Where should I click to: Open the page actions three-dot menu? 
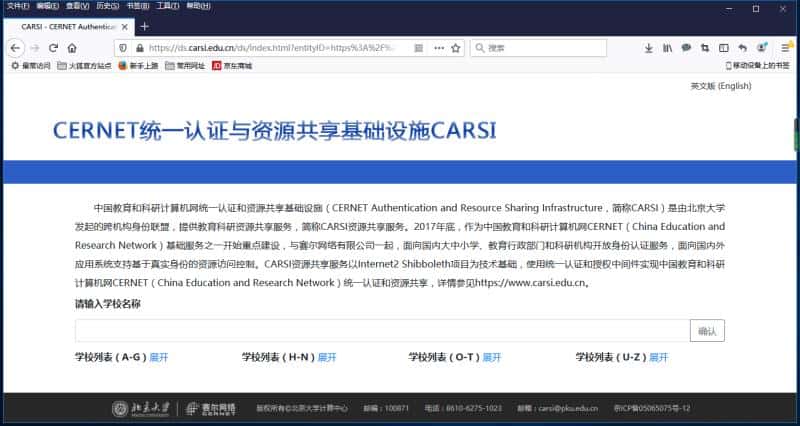point(438,48)
